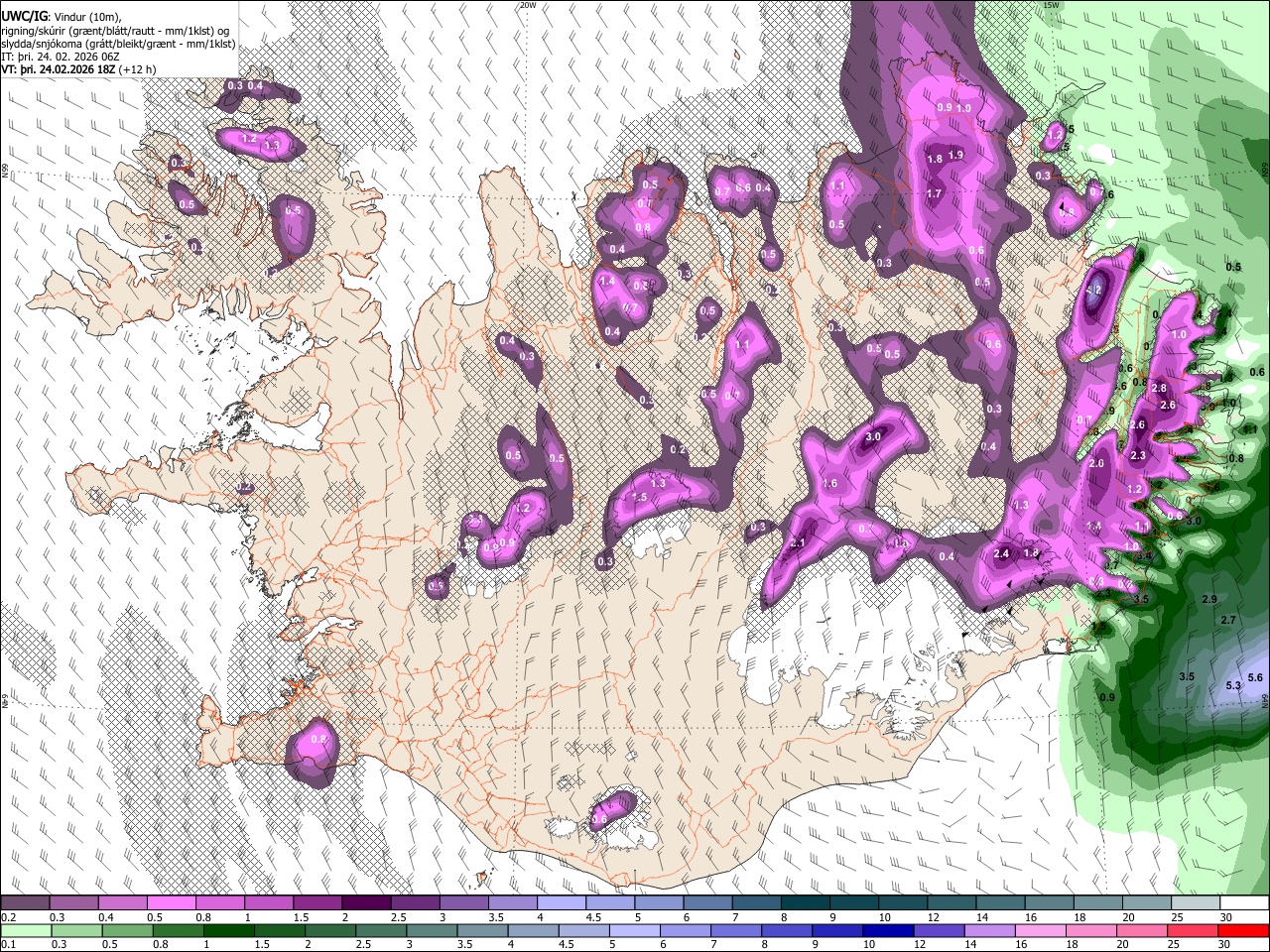Click the 2.7 value over the sea
This screenshot has height=952, width=1270.
click(x=1228, y=620)
